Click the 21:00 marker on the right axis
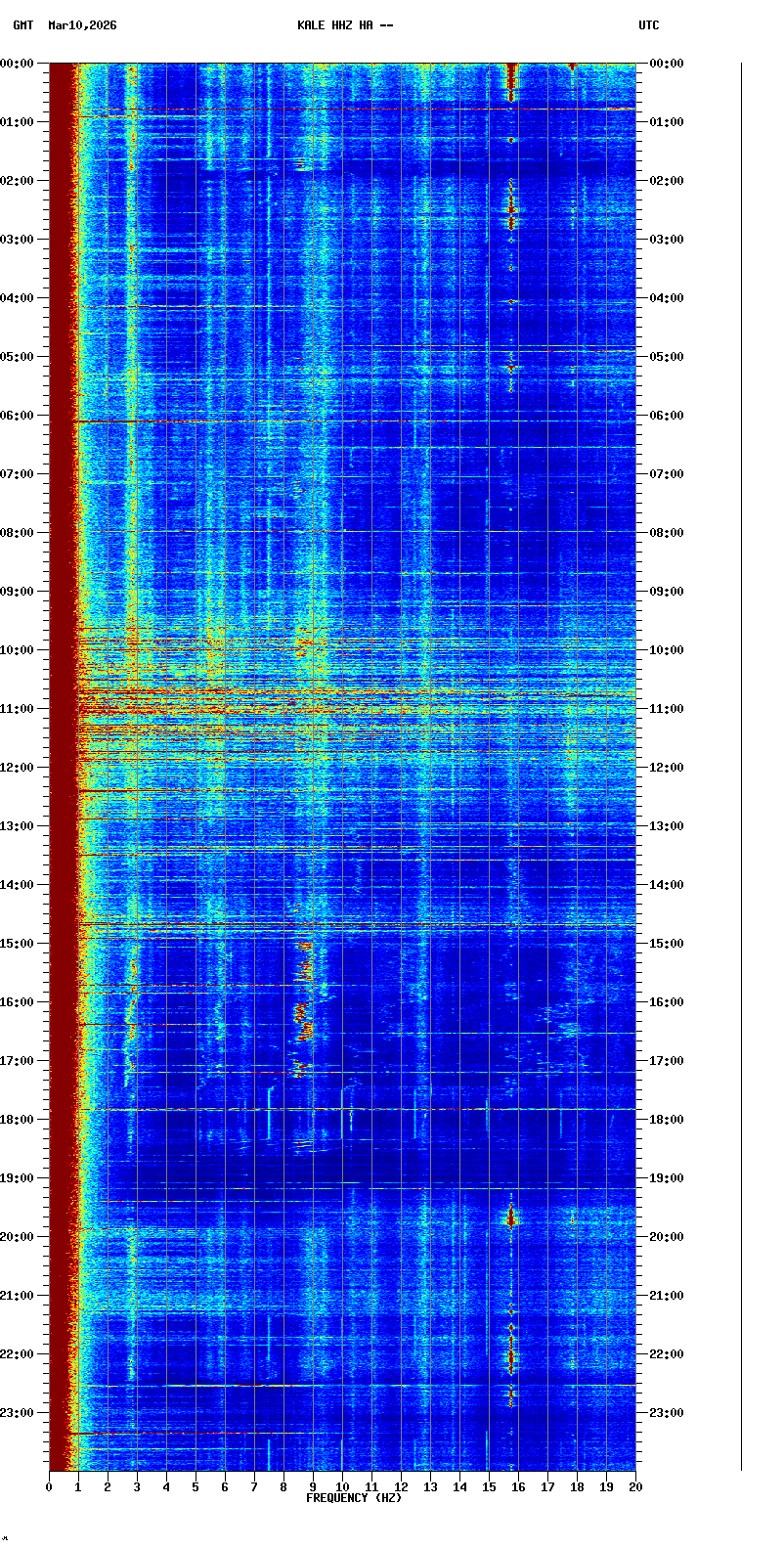The height and width of the screenshot is (1549, 784). pyautogui.click(x=668, y=1296)
